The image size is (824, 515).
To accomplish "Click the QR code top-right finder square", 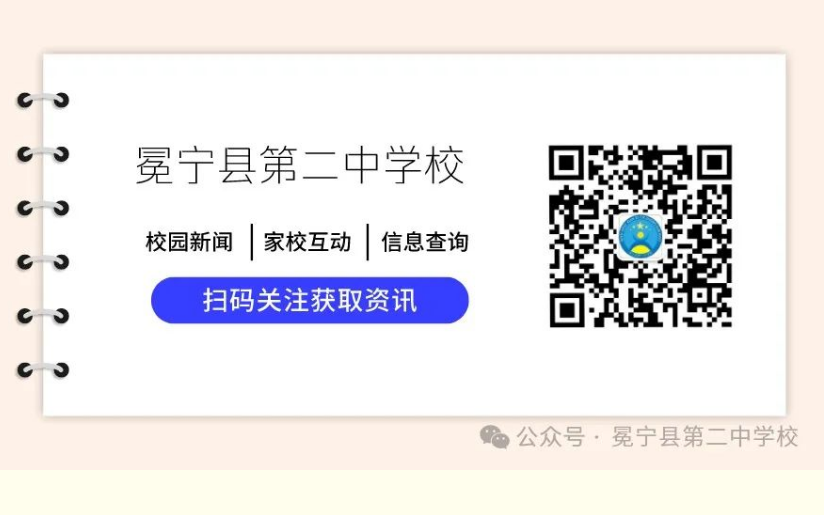I will click(714, 162).
